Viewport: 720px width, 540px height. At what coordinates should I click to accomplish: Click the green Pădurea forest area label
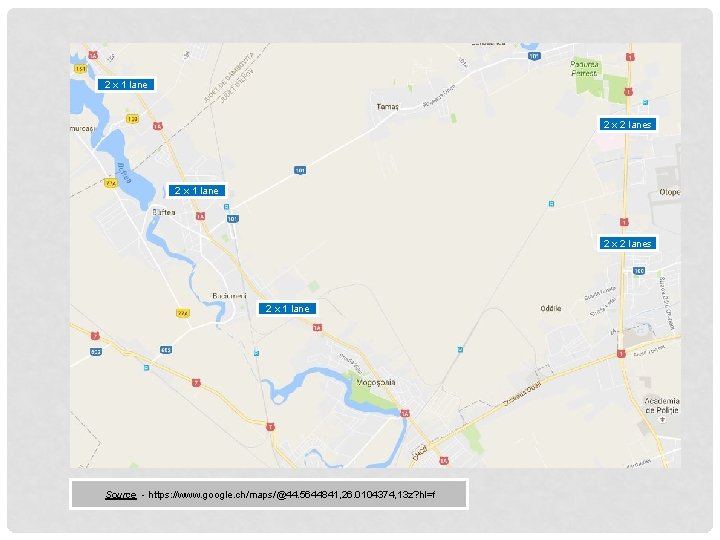[x=585, y=68]
